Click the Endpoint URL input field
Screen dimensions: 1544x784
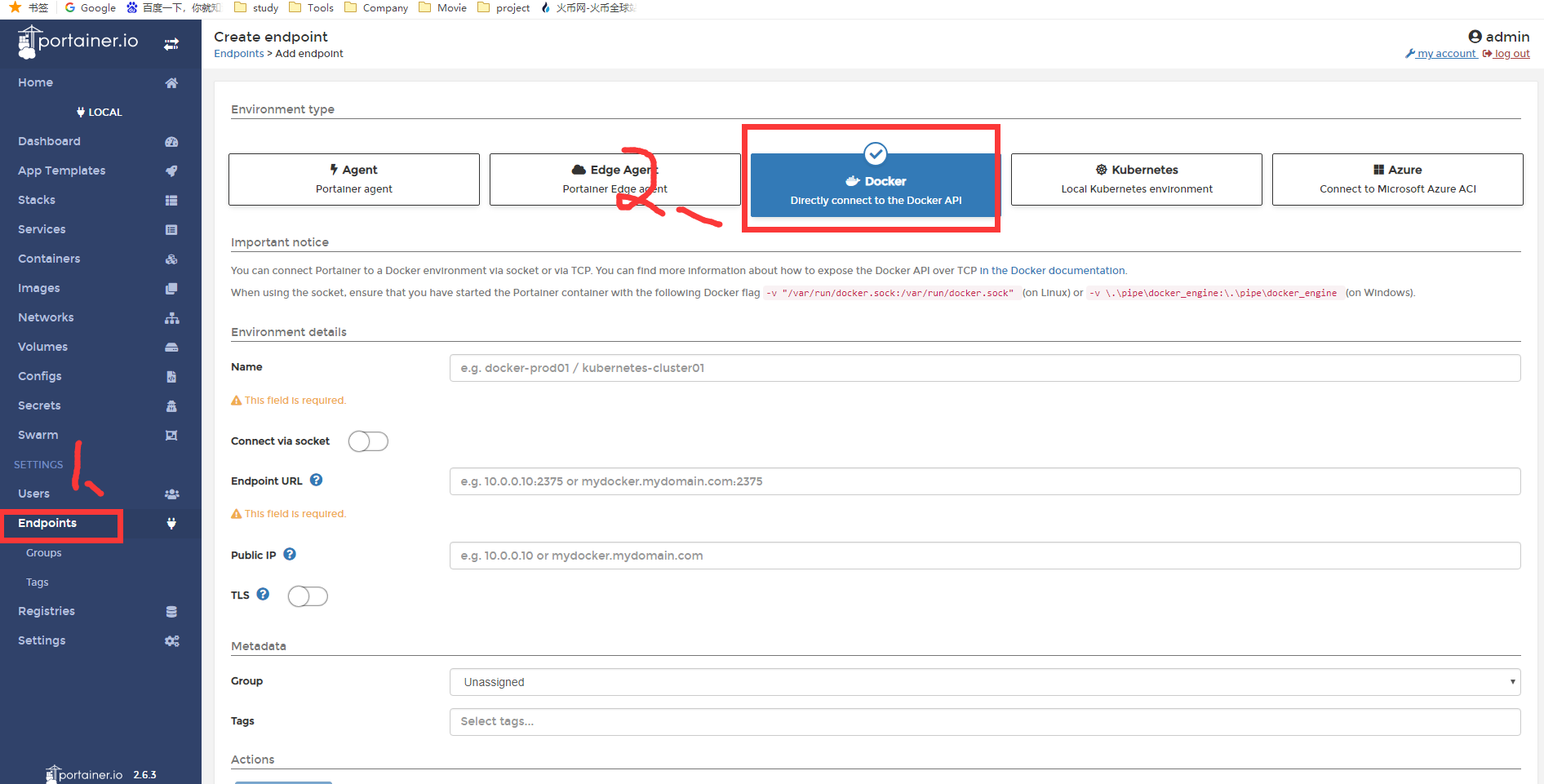pos(985,481)
